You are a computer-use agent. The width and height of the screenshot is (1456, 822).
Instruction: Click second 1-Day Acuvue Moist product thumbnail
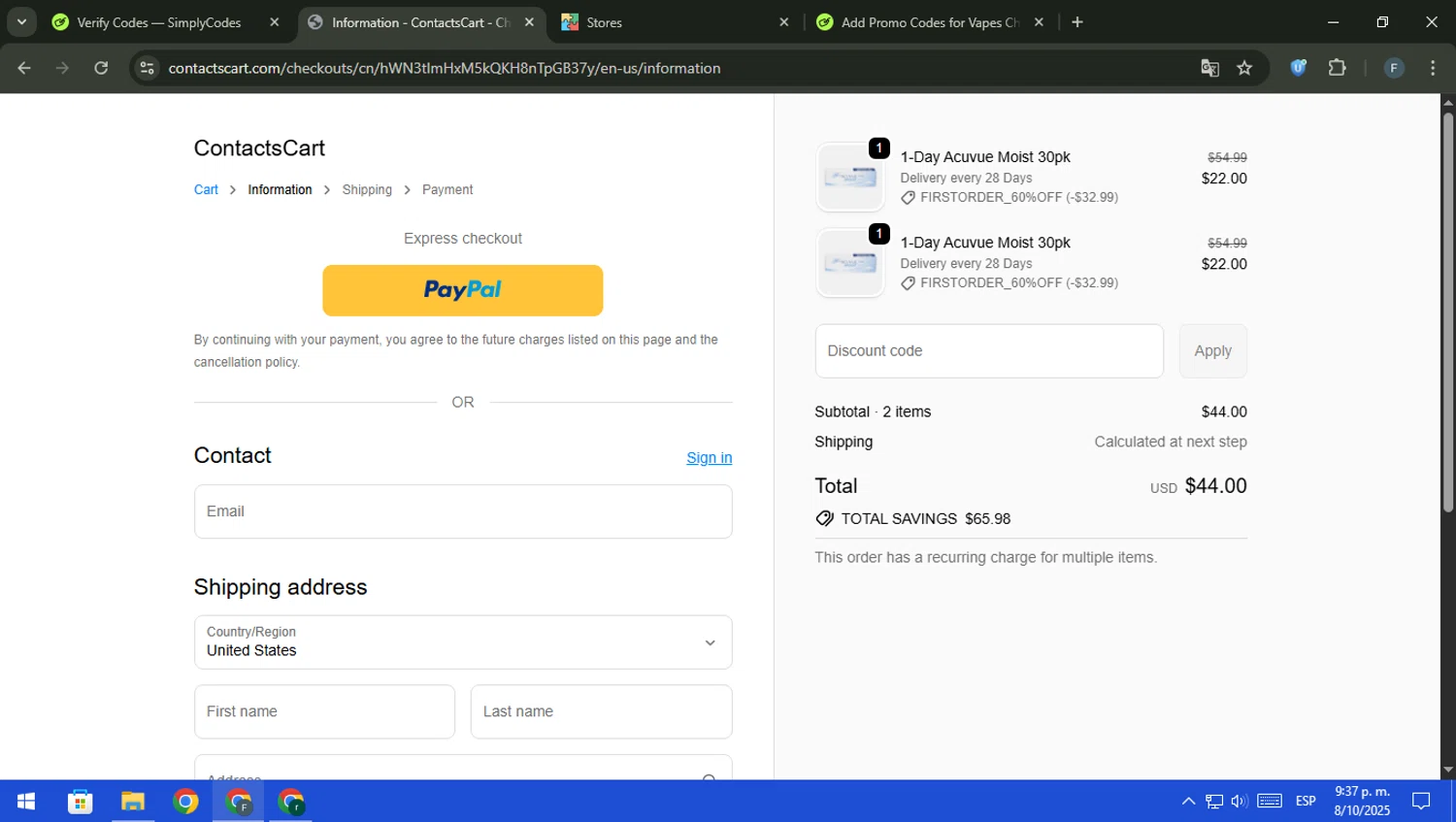(850, 263)
